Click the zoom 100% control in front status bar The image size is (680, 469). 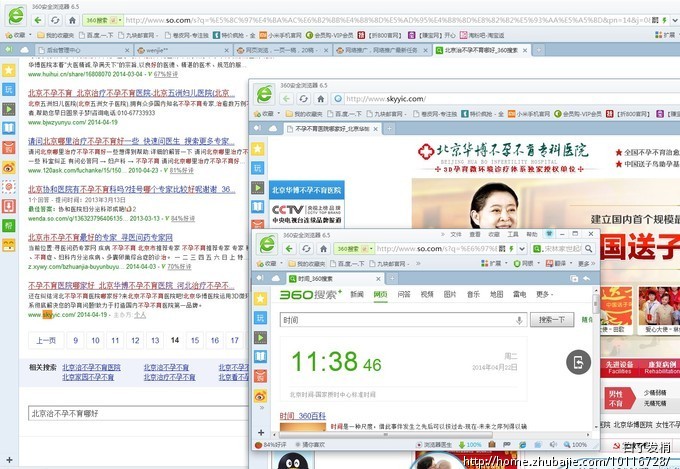(575, 445)
